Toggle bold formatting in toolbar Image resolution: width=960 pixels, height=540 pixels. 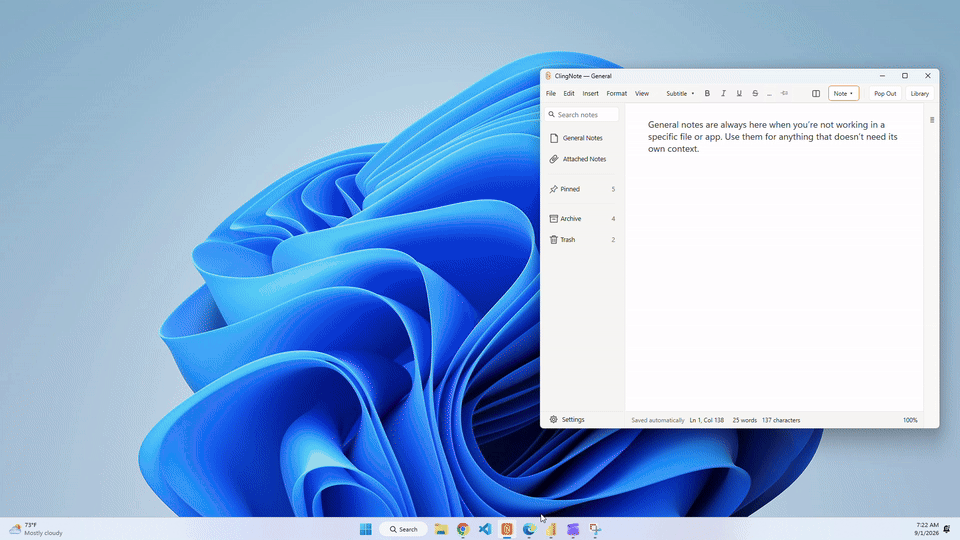(x=707, y=94)
